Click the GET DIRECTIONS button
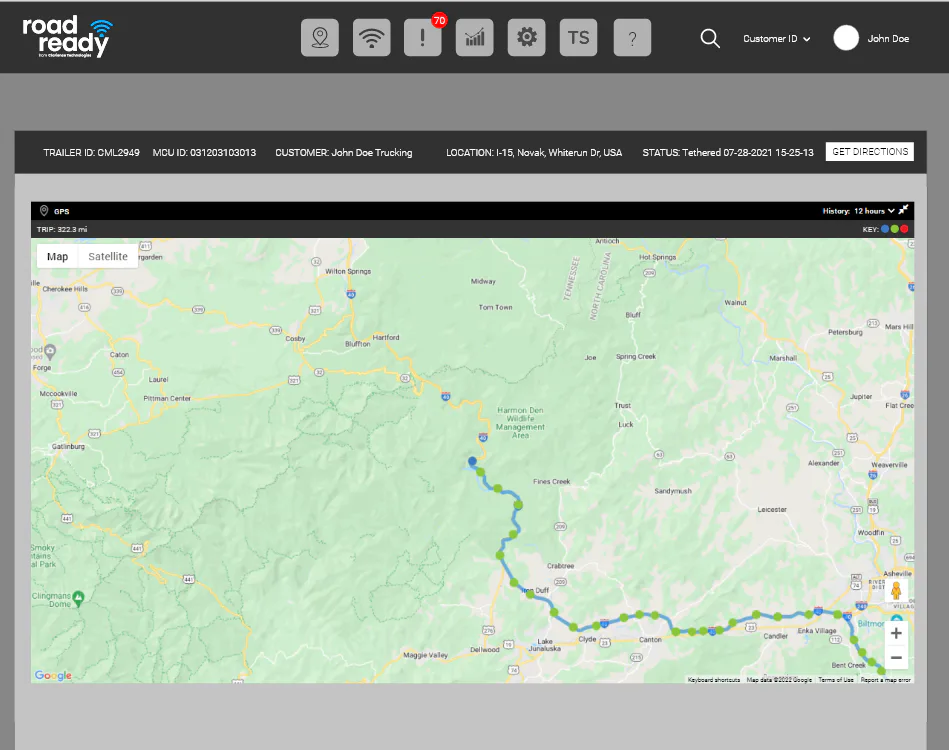This screenshot has width=949, height=750. [x=870, y=152]
